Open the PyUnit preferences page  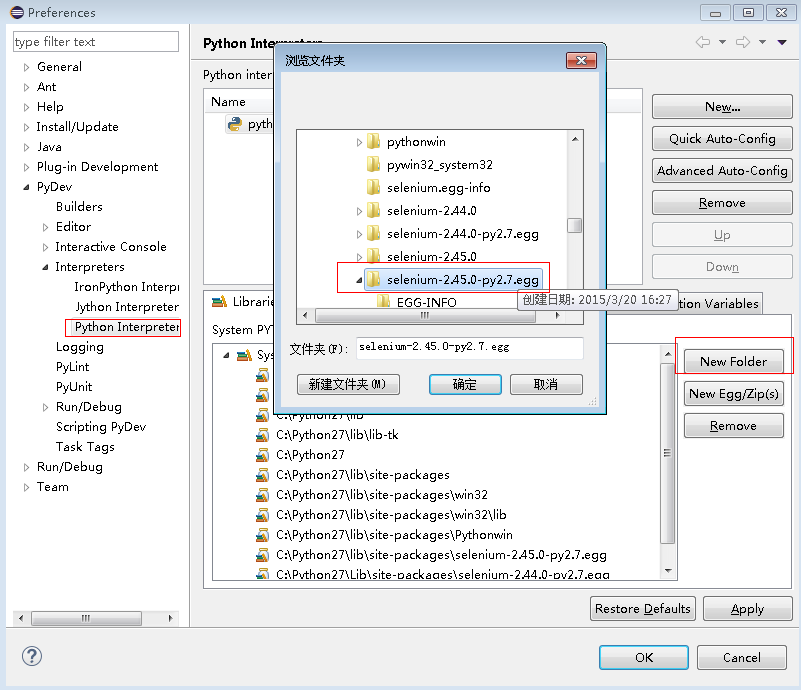(x=74, y=387)
